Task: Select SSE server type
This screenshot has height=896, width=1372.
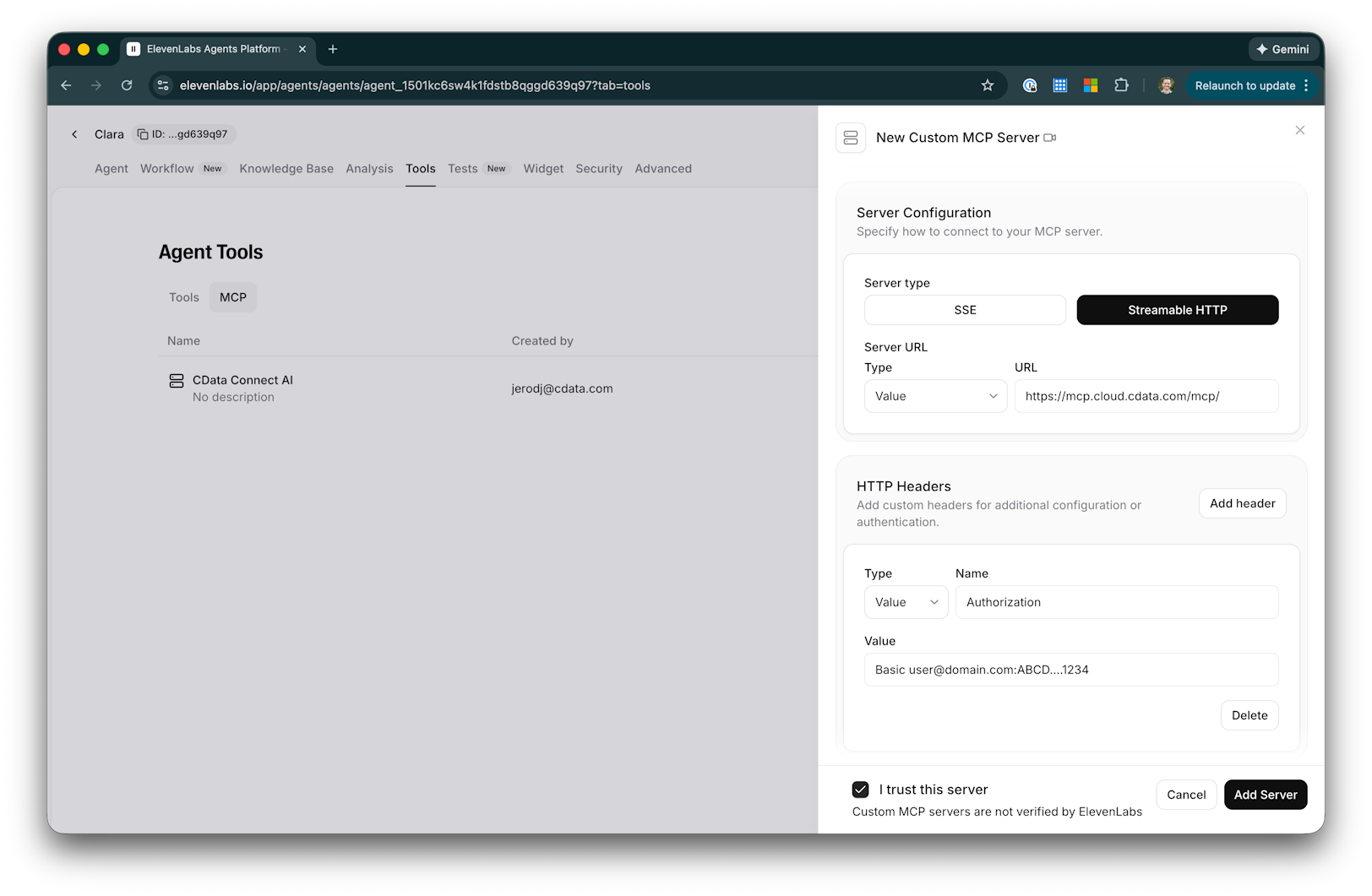Action: tap(964, 310)
